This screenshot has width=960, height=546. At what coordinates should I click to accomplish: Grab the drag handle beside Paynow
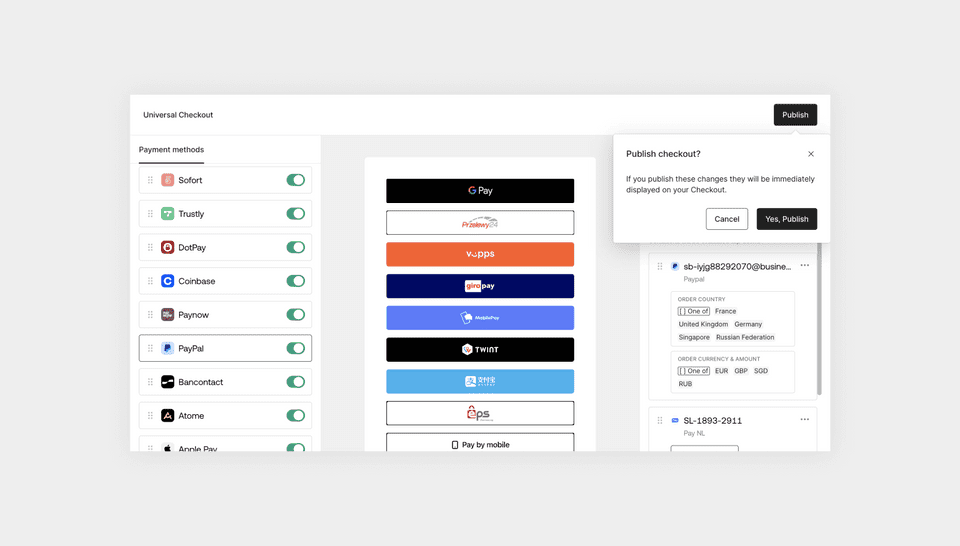[x=150, y=315]
